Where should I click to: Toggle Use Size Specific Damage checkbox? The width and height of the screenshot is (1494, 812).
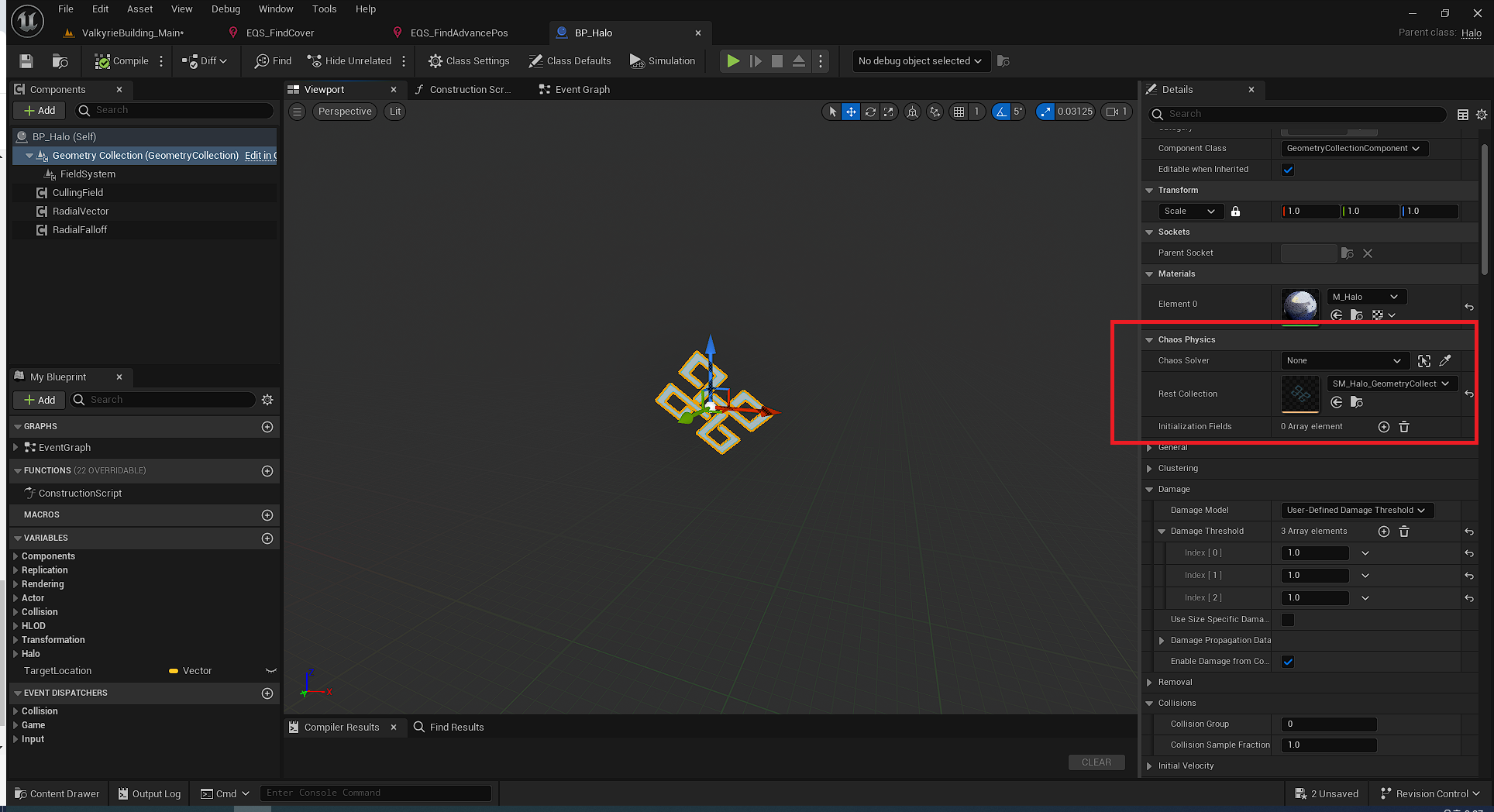[x=1288, y=620]
